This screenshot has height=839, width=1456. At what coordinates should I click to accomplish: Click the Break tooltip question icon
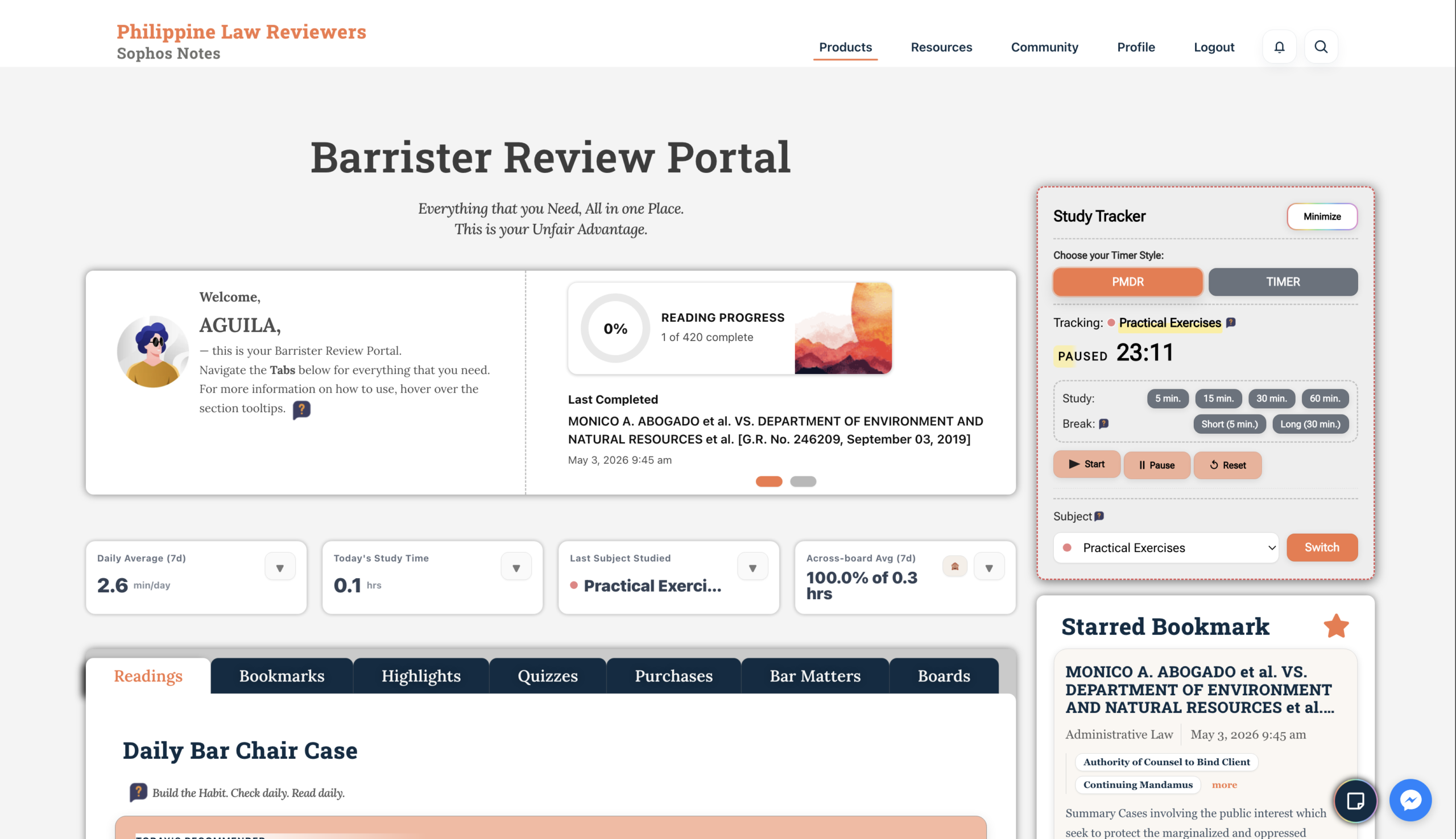1104,423
